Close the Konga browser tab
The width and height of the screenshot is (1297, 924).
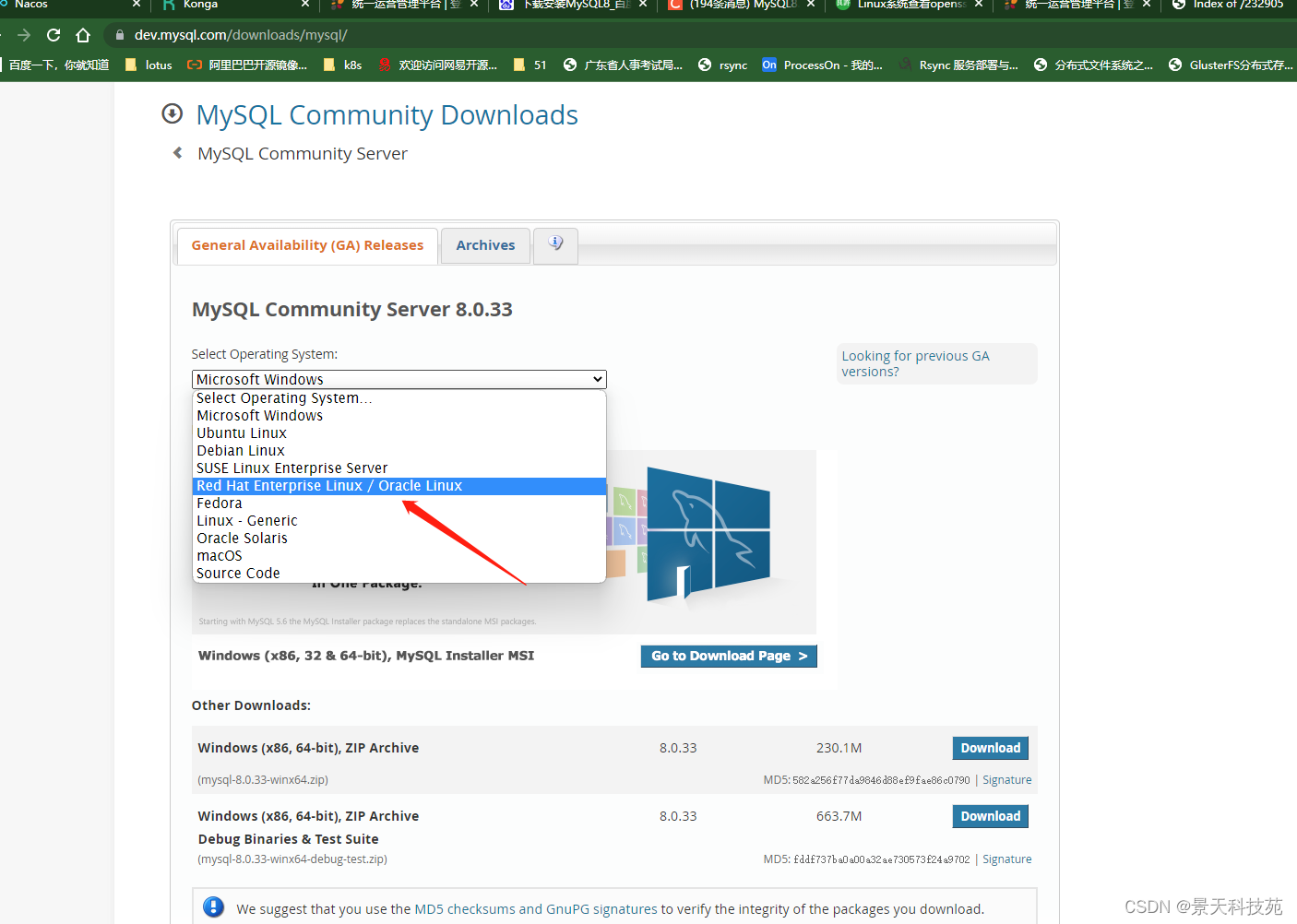[x=305, y=5]
